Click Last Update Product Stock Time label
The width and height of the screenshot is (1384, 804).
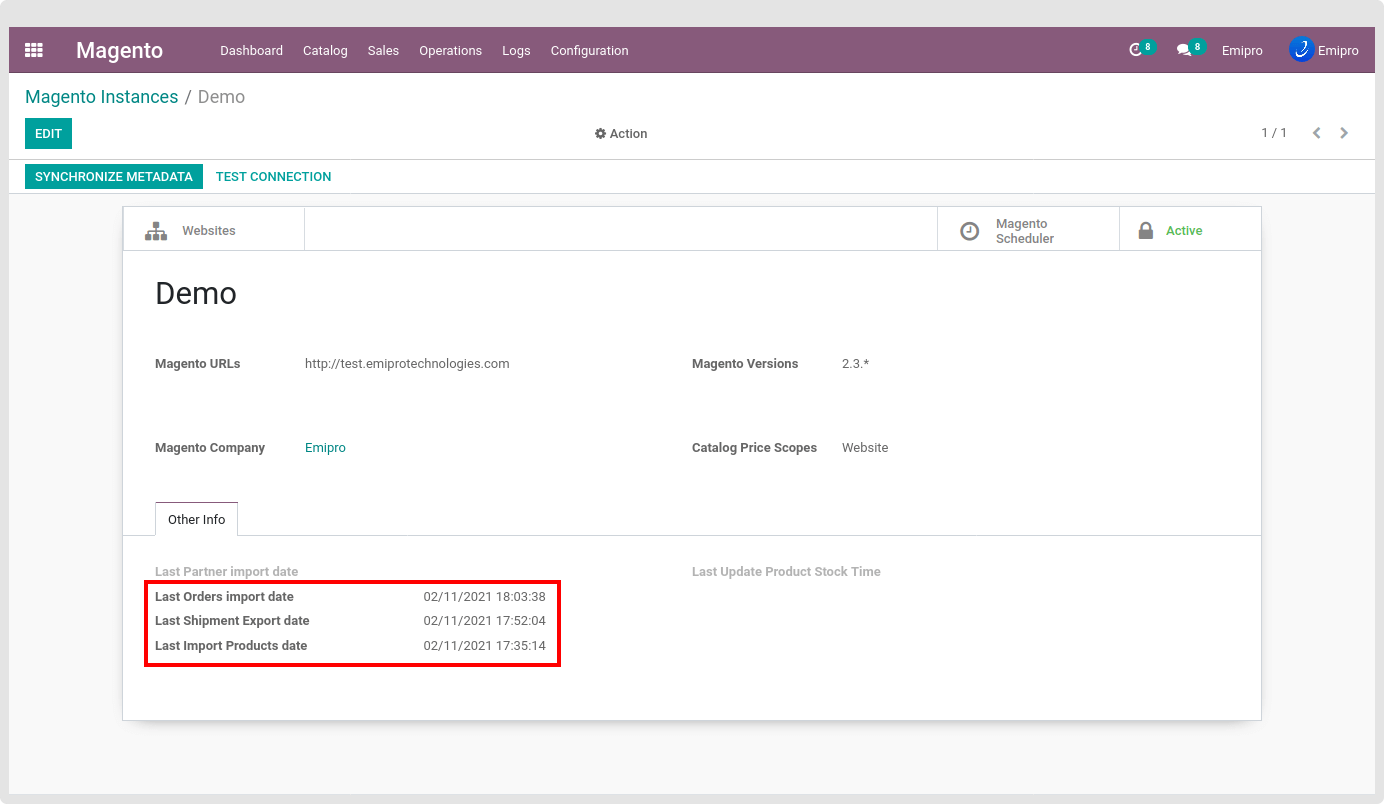pos(786,572)
